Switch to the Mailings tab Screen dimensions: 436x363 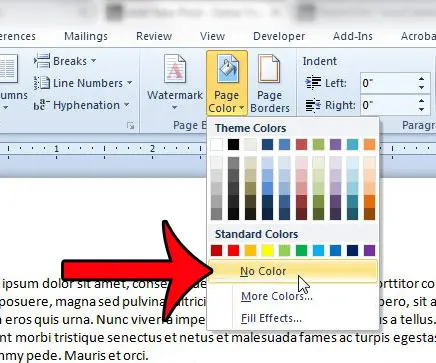[86, 36]
